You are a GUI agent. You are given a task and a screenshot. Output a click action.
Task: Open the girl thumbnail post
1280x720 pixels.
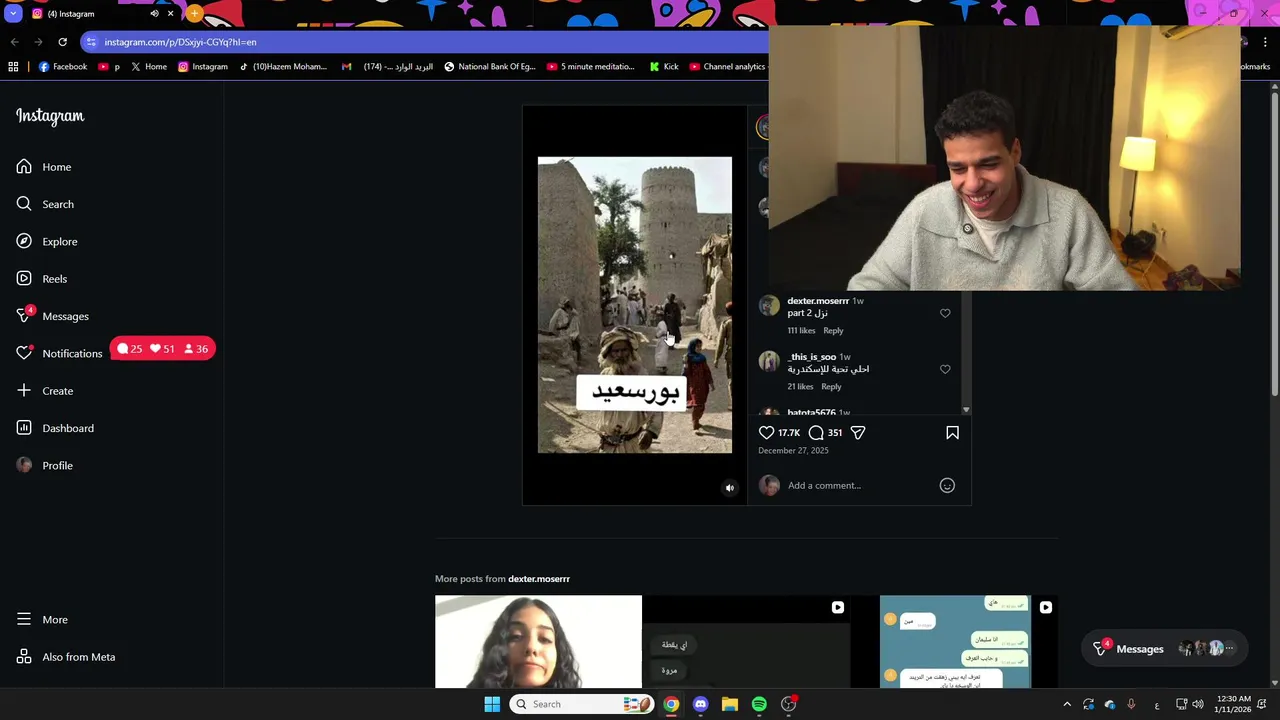pyautogui.click(x=538, y=642)
